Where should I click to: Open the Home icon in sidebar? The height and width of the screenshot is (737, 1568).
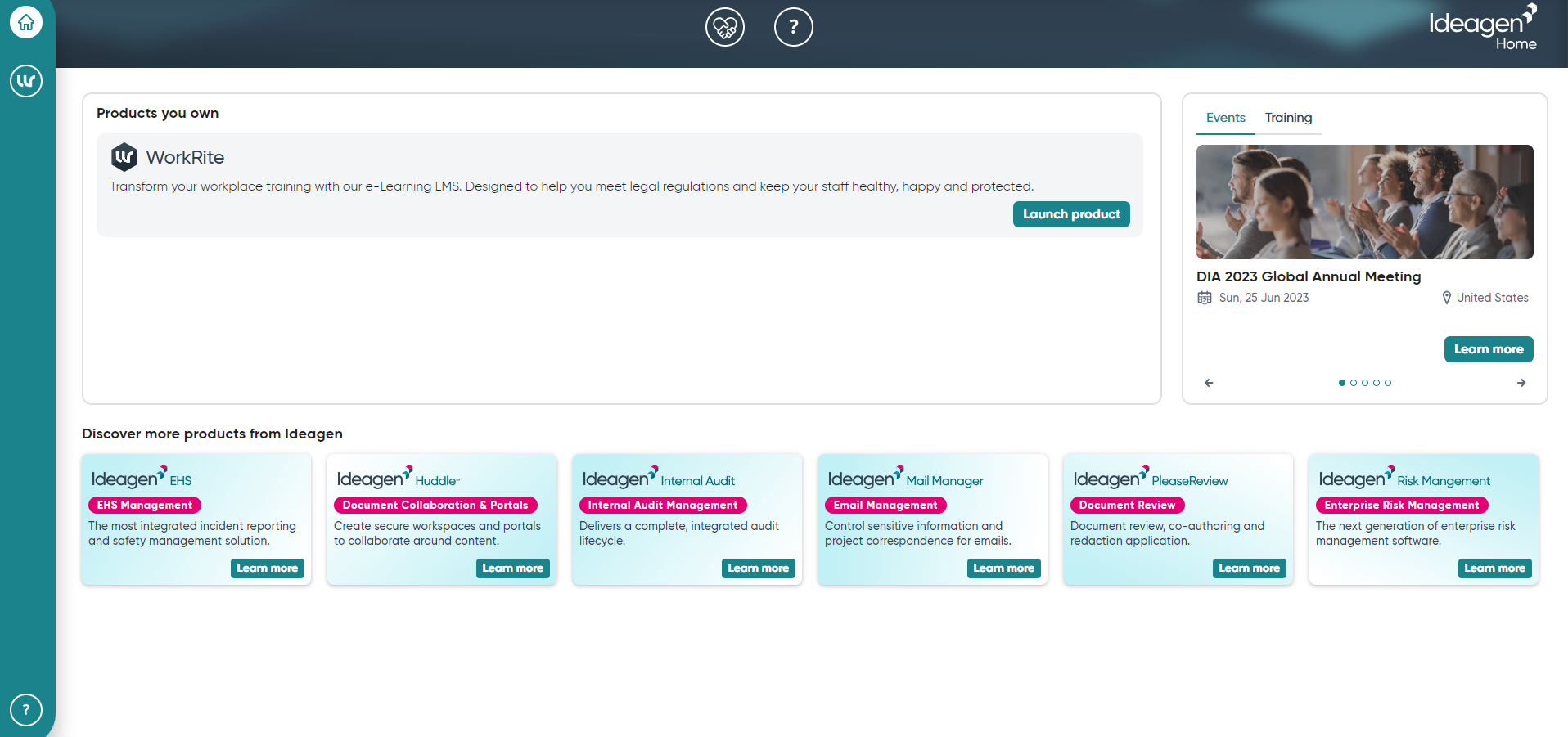click(26, 22)
